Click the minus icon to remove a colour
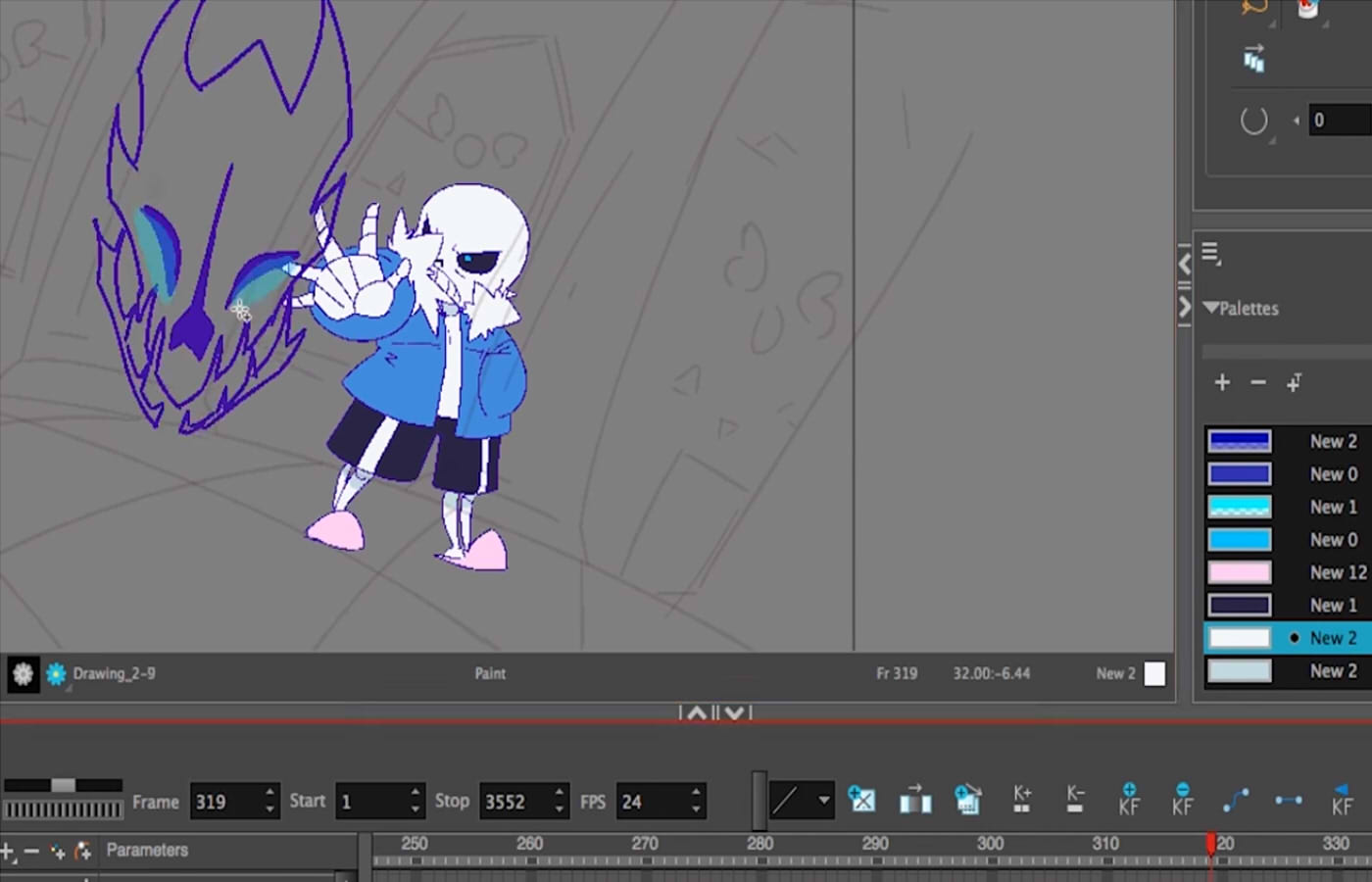The image size is (1372, 882). click(1258, 382)
